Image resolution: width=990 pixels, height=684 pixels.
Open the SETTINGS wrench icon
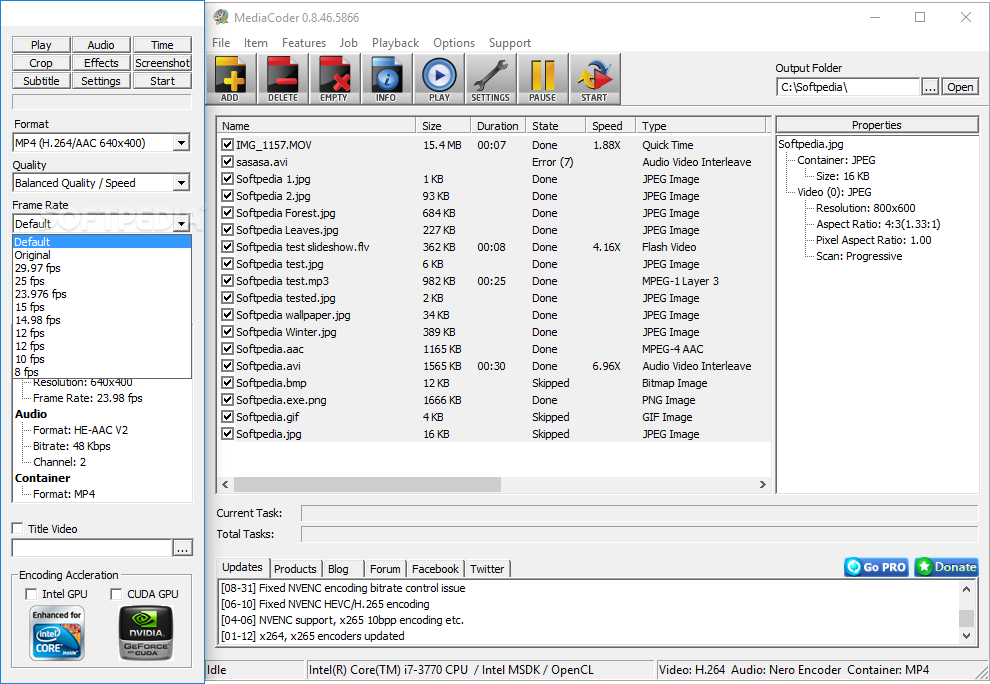pos(491,79)
